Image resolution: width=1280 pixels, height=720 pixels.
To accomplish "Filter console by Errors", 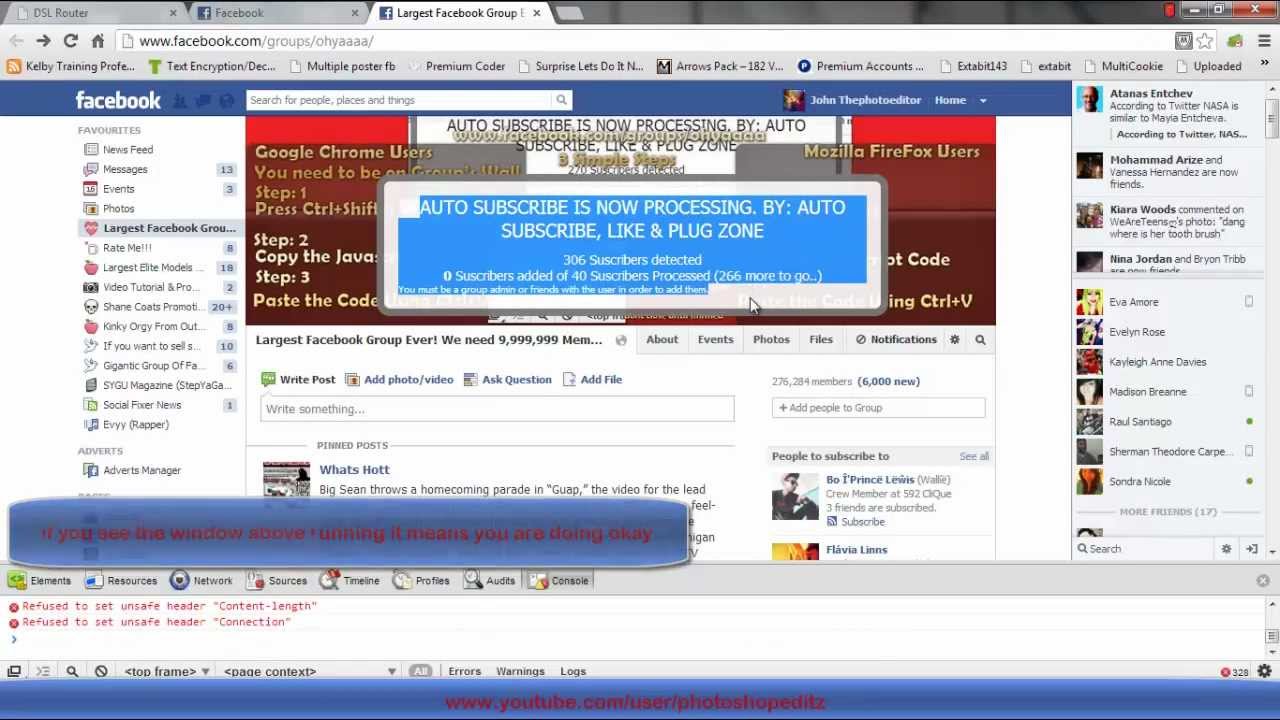I will [x=464, y=671].
